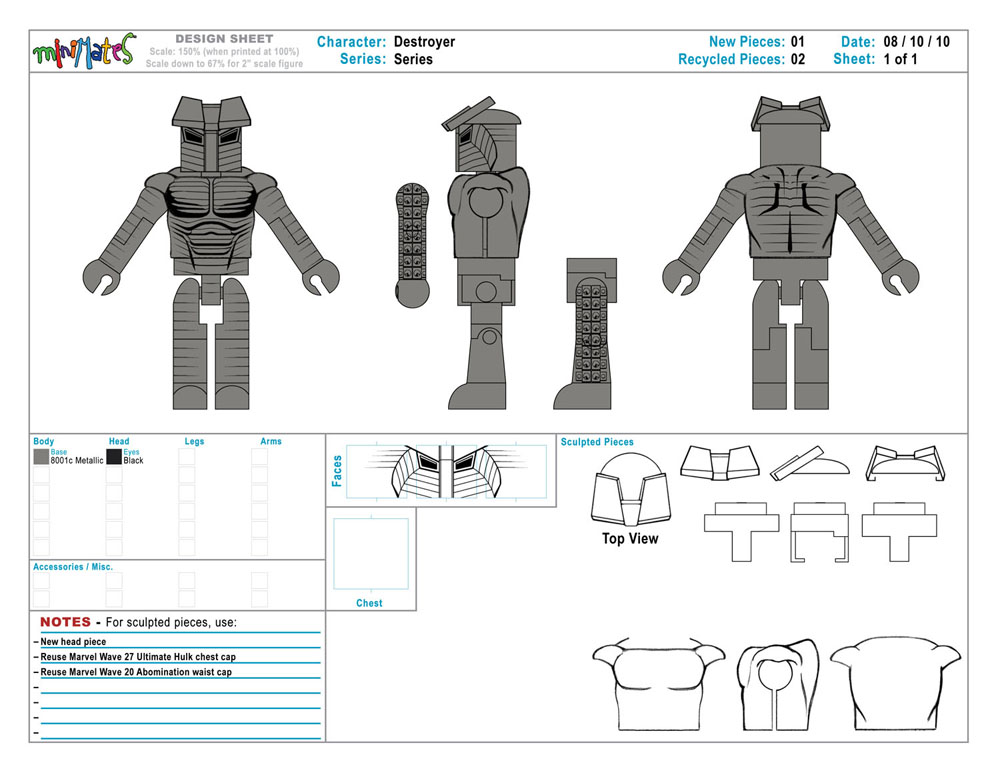Click the "Scale: 150% (when printed at 100%)" text
The image size is (1000, 773).
[224, 52]
